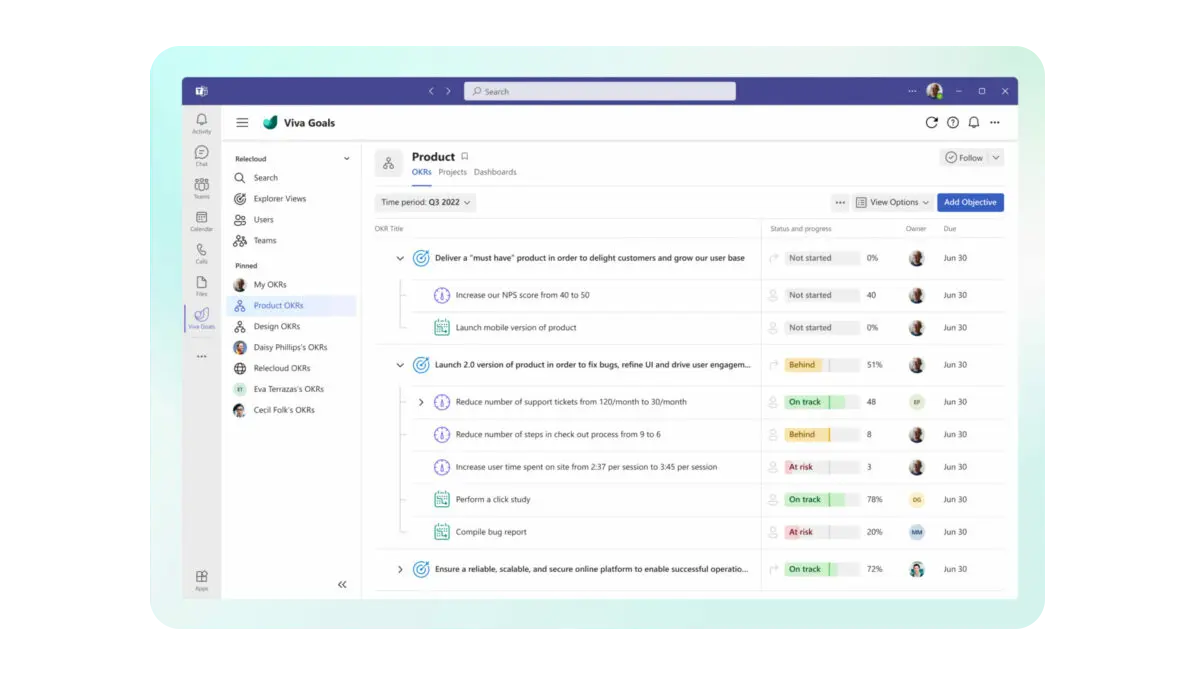Image resolution: width=1200 pixels, height=675 pixels.
Task: Go forward using the navigation arrow
Action: coord(448,91)
